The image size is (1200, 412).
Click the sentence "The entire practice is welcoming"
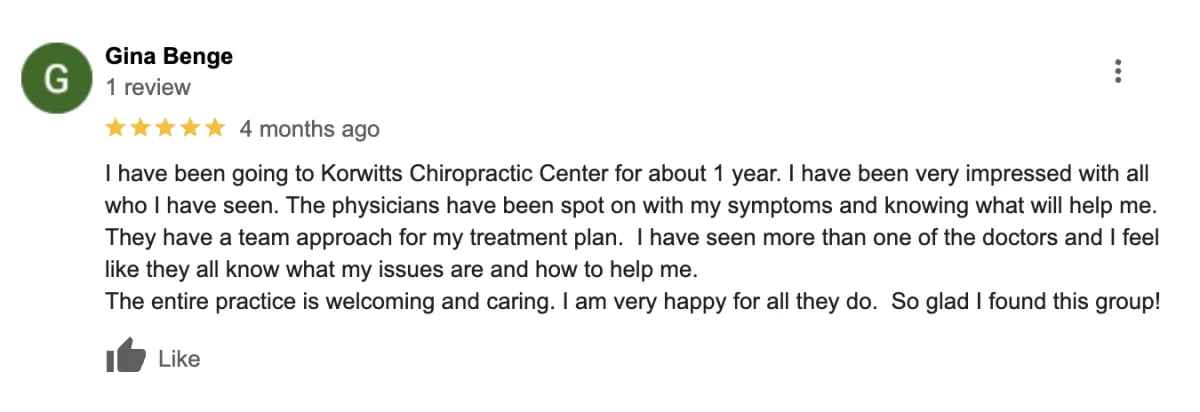[x=326, y=302]
